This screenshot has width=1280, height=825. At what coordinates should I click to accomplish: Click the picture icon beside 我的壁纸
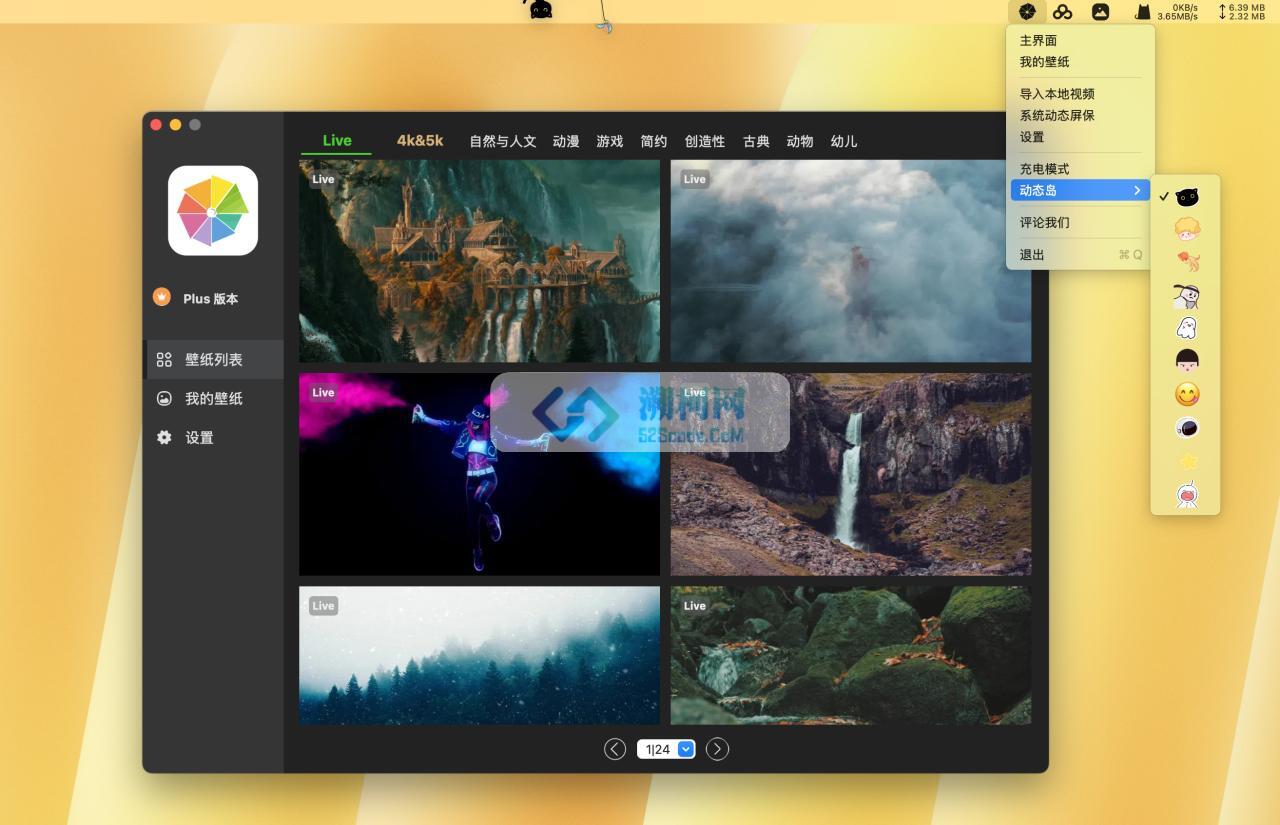coord(164,398)
